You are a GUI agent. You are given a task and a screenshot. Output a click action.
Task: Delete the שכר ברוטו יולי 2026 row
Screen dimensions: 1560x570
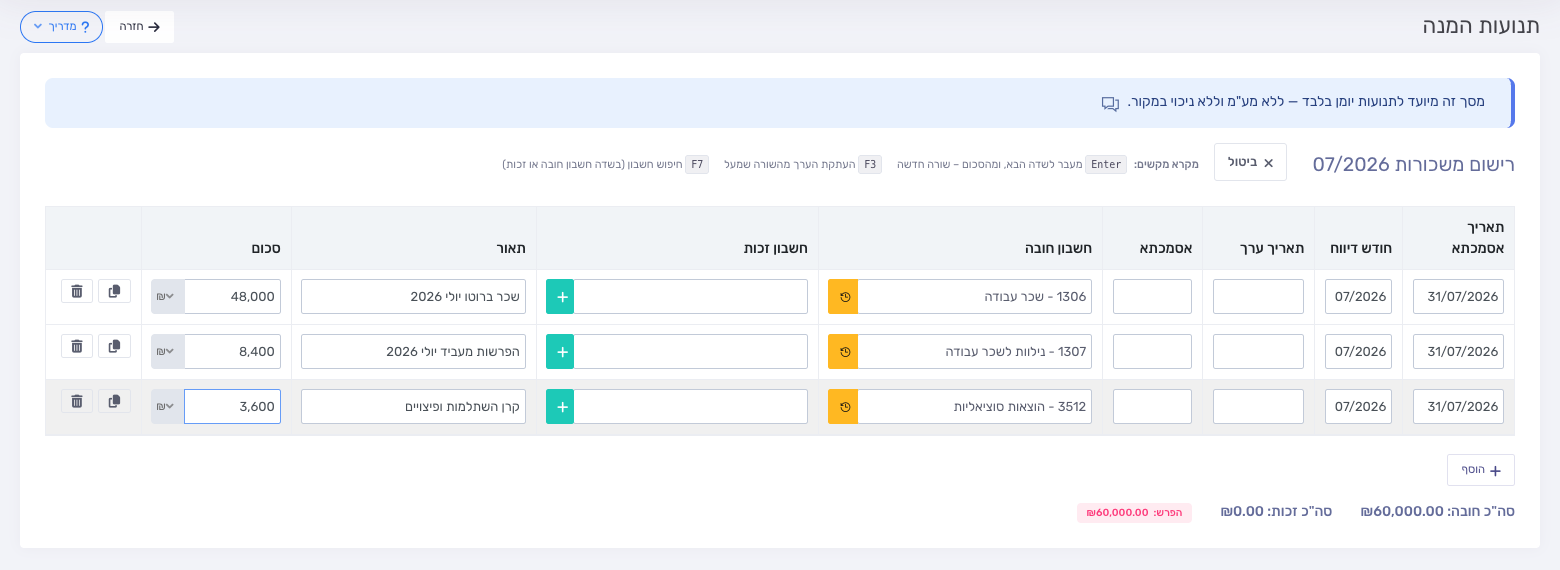pyautogui.click(x=77, y=291)
